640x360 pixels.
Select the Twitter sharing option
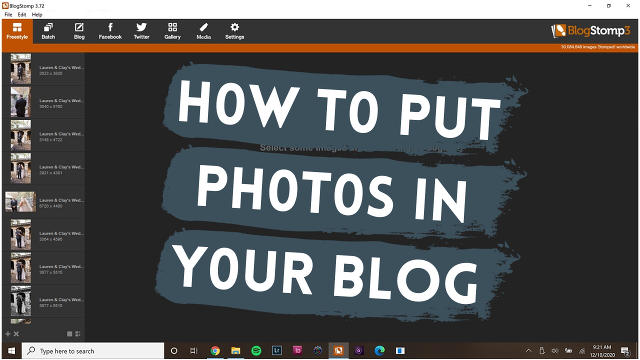[142, 31]
